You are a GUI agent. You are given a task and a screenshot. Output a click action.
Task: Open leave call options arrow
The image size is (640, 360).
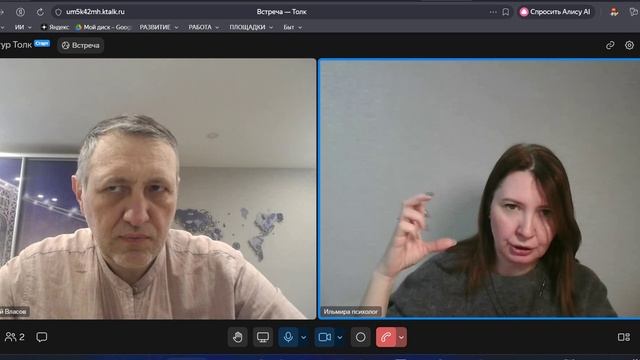pyautogui.click(x=402, y=338)
